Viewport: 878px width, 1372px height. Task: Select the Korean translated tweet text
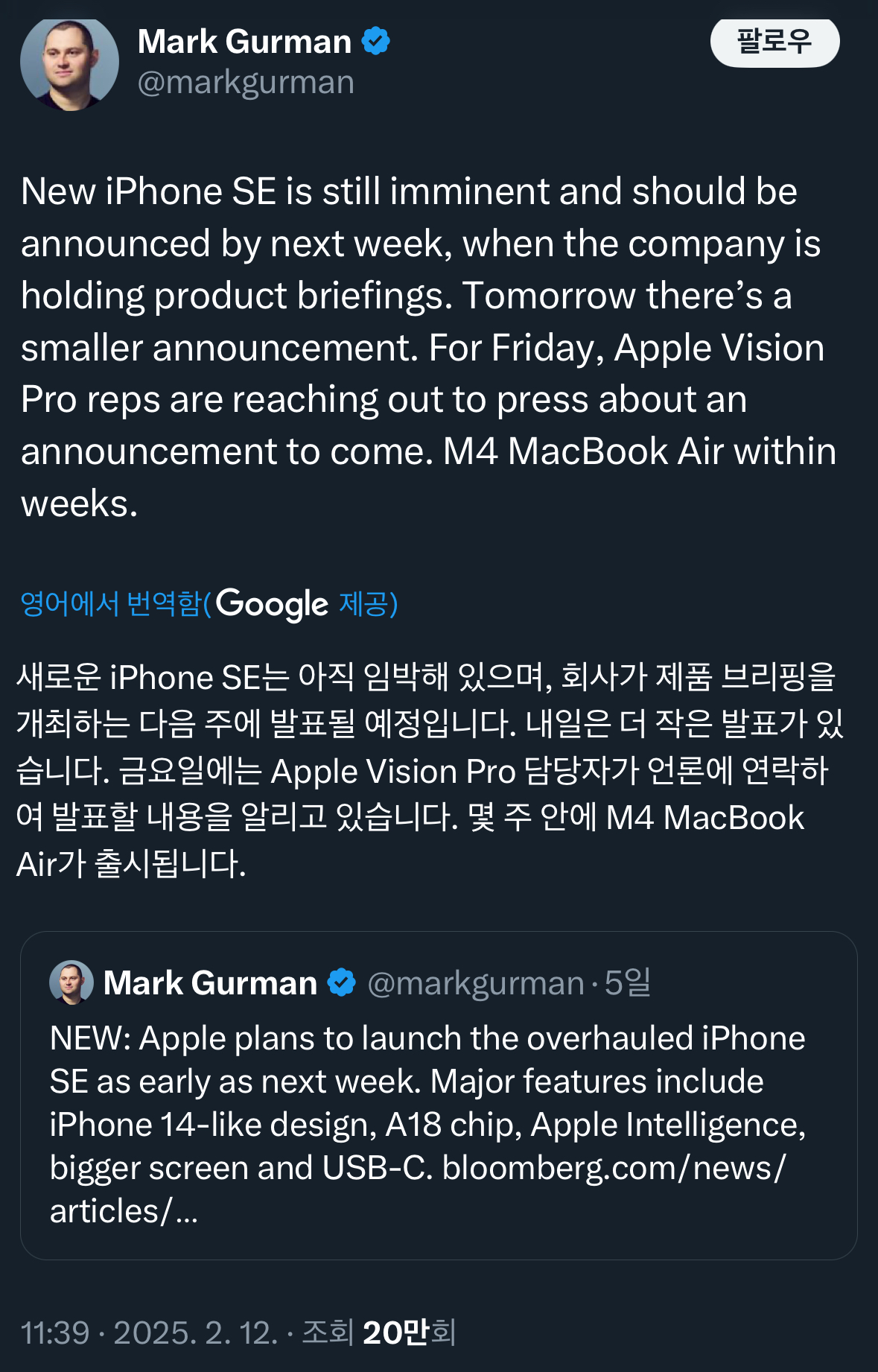(428, 770)
